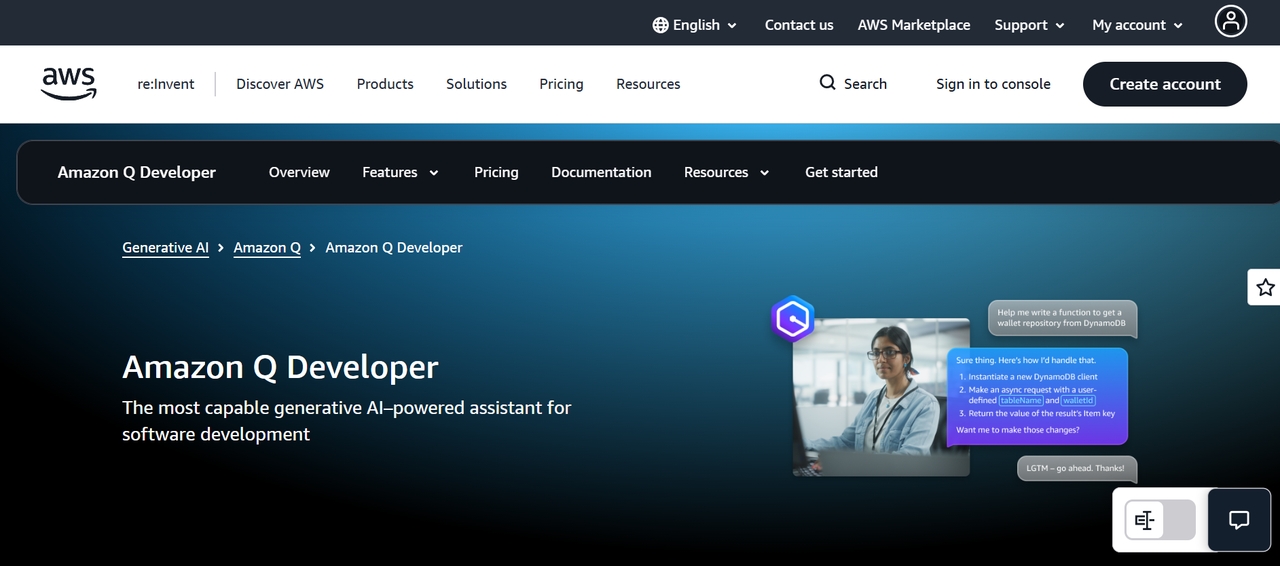
Task: Click the 'most capable generative AI' subtitle
Action: (347, 421)
